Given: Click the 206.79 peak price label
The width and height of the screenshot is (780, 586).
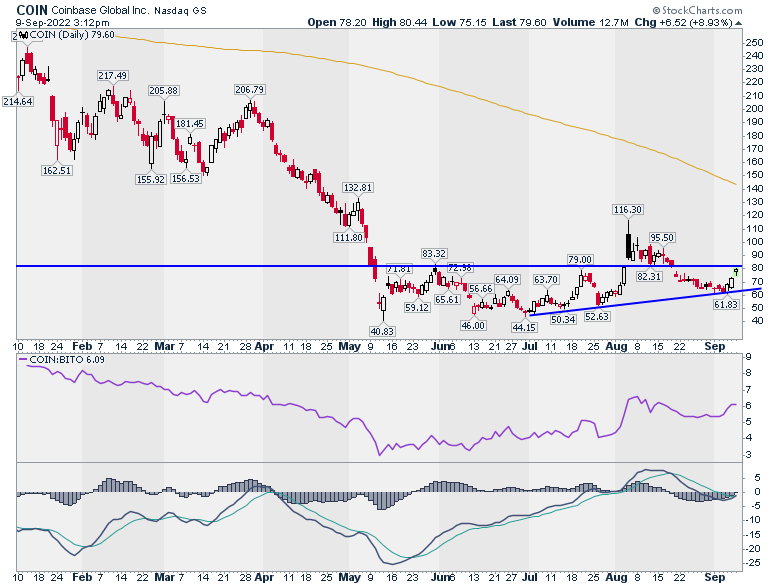Looking at the screenshot, I should (x=250, y=90).
